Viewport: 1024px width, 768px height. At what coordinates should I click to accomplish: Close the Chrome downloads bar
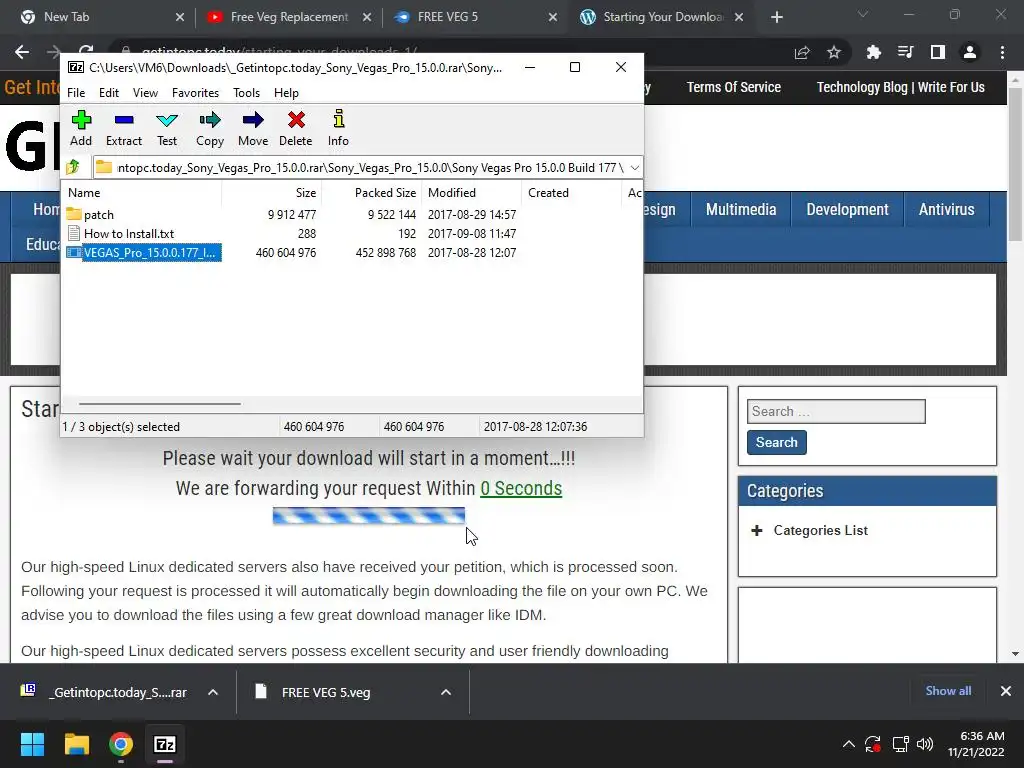(x=1006, y=691)
